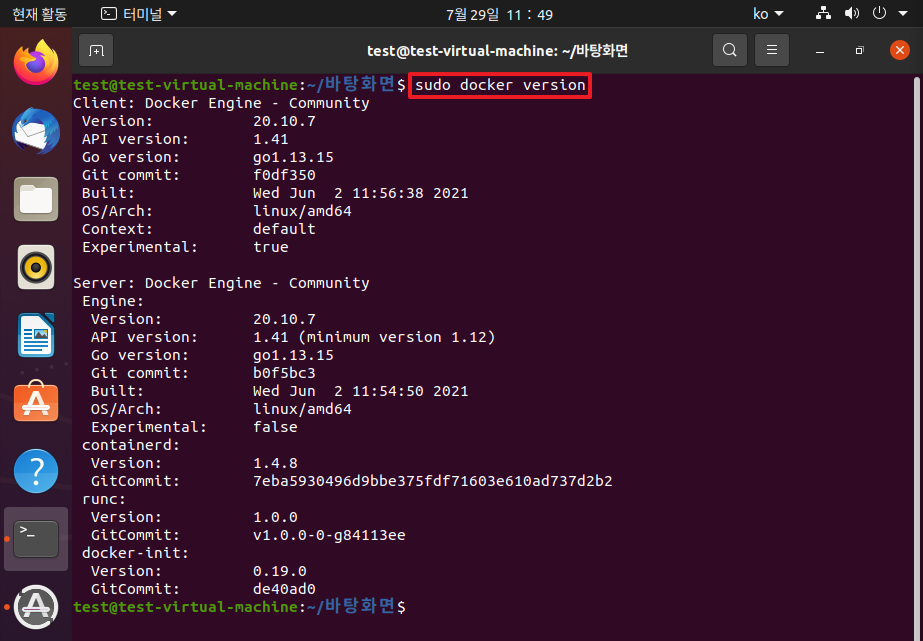
Task: Open Firefox from the dock
Action: pyautogui.click(x=36, y=62)
